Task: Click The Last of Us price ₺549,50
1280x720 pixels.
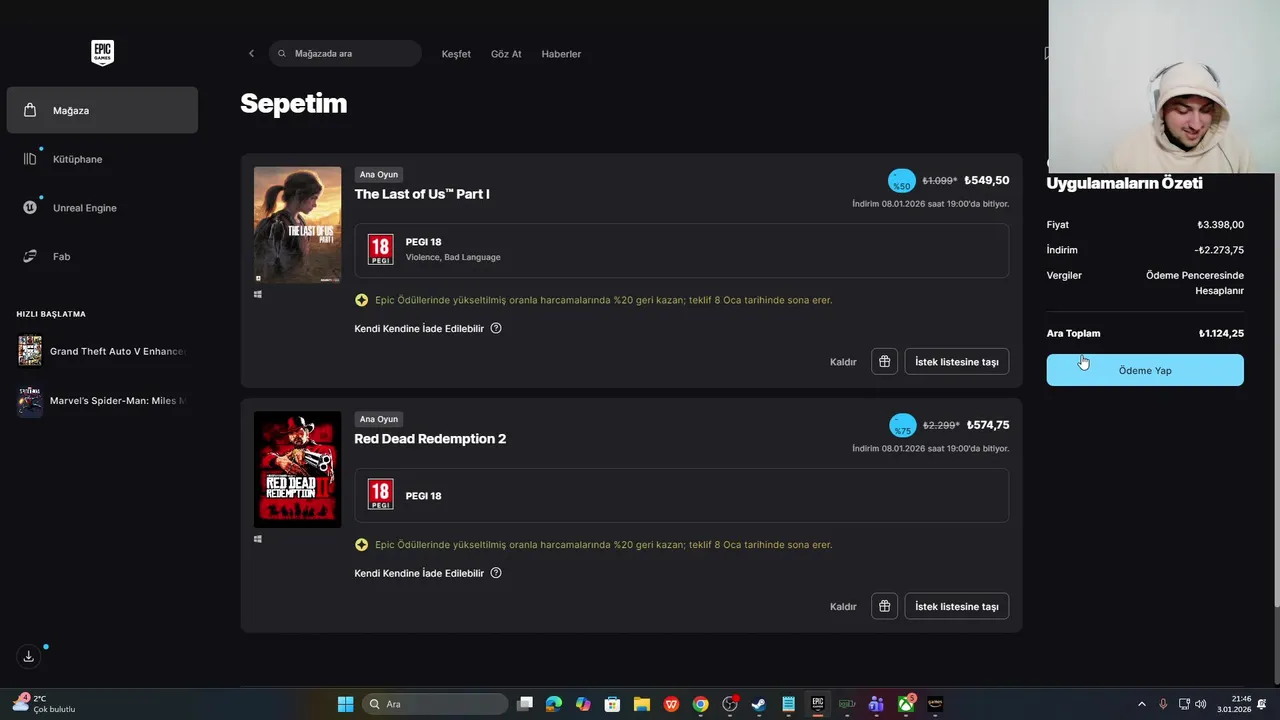Action: 987,181
